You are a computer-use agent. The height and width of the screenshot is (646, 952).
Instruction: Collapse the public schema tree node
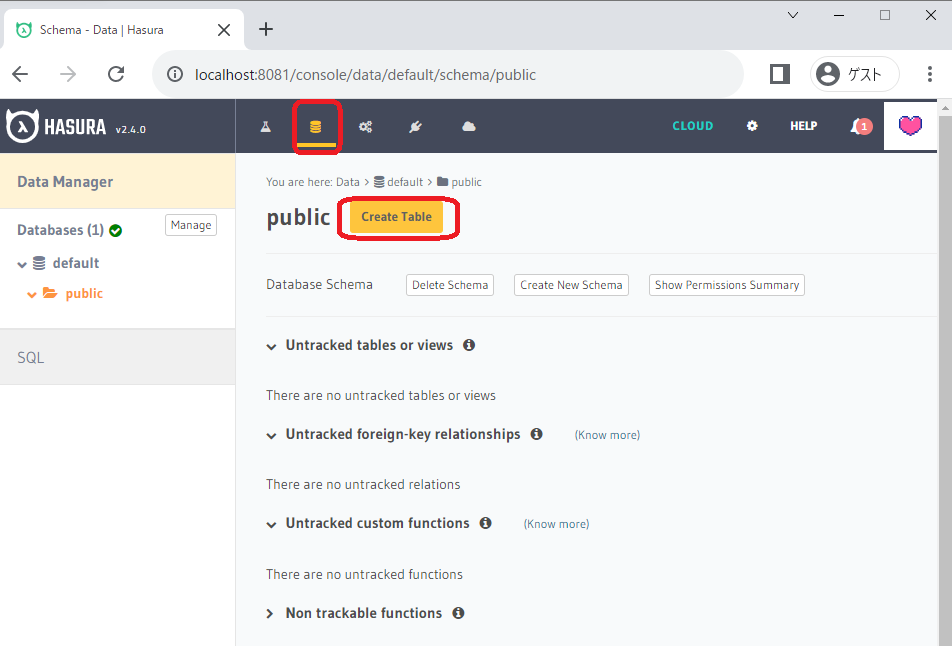[x=32, y=294]
